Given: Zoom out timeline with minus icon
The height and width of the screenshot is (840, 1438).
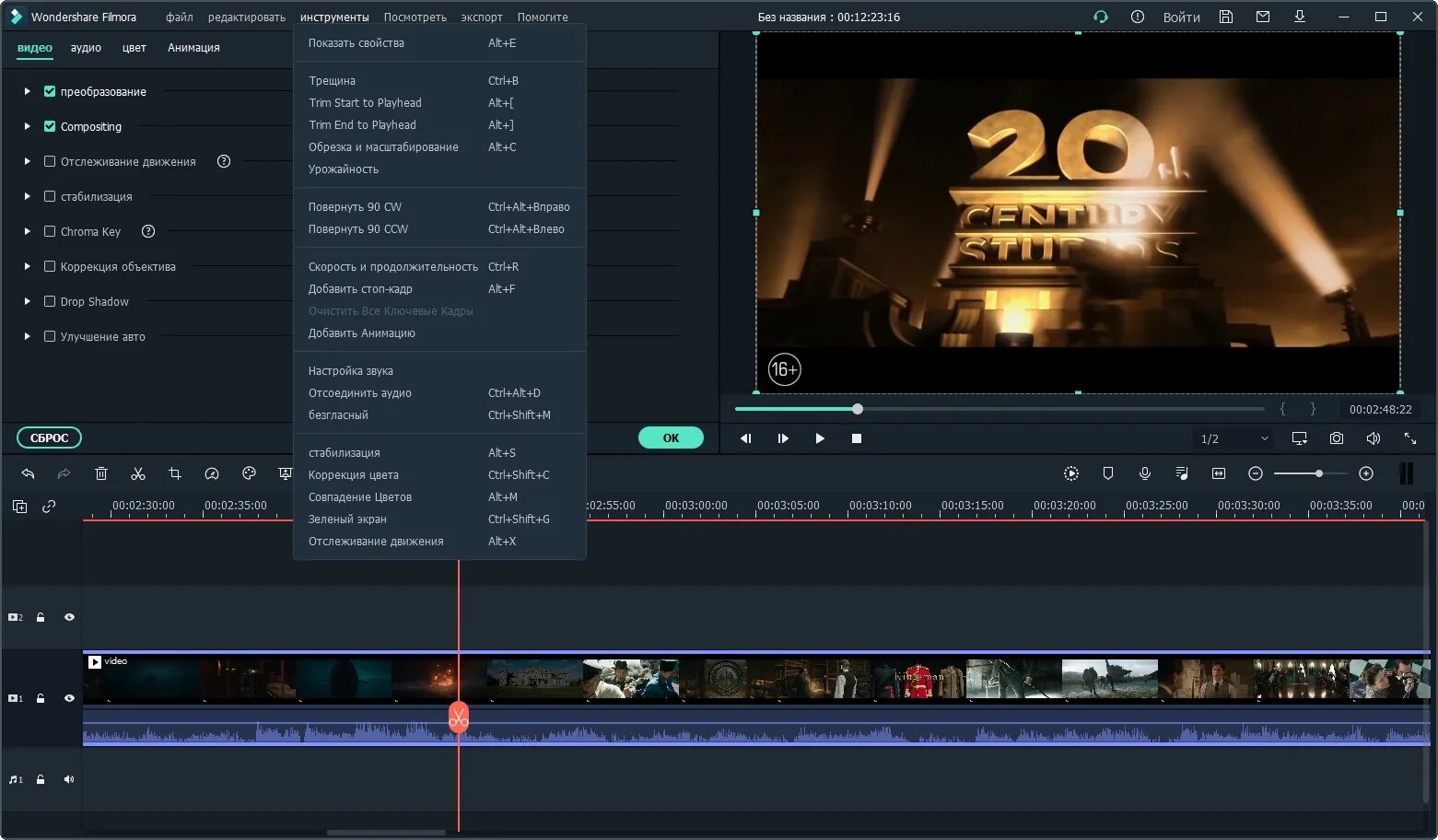Looking at the screenshot, I should tap(1255, 473).
